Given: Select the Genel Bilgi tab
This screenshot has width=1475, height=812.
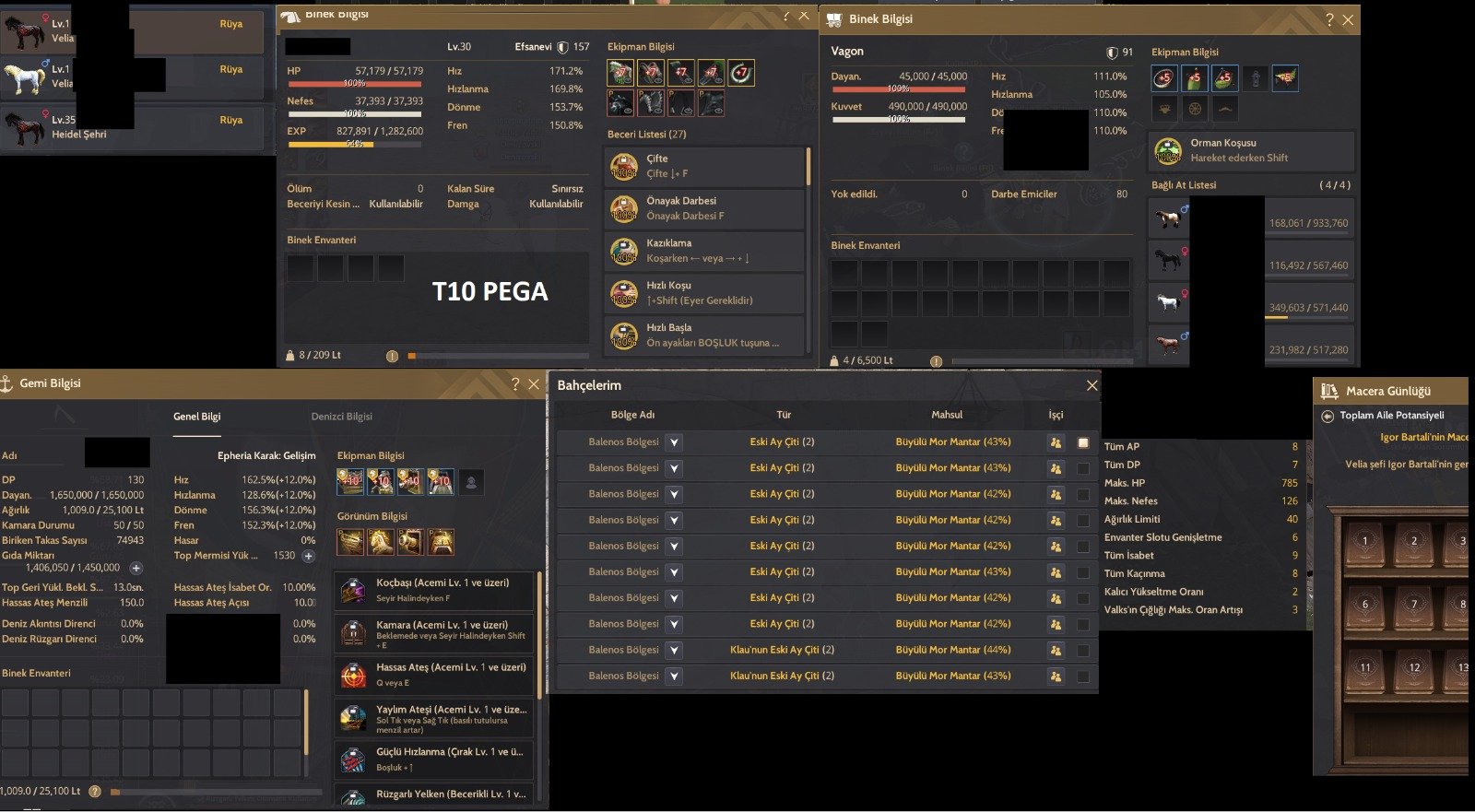Looking at the screenshot, I should 197,417.
